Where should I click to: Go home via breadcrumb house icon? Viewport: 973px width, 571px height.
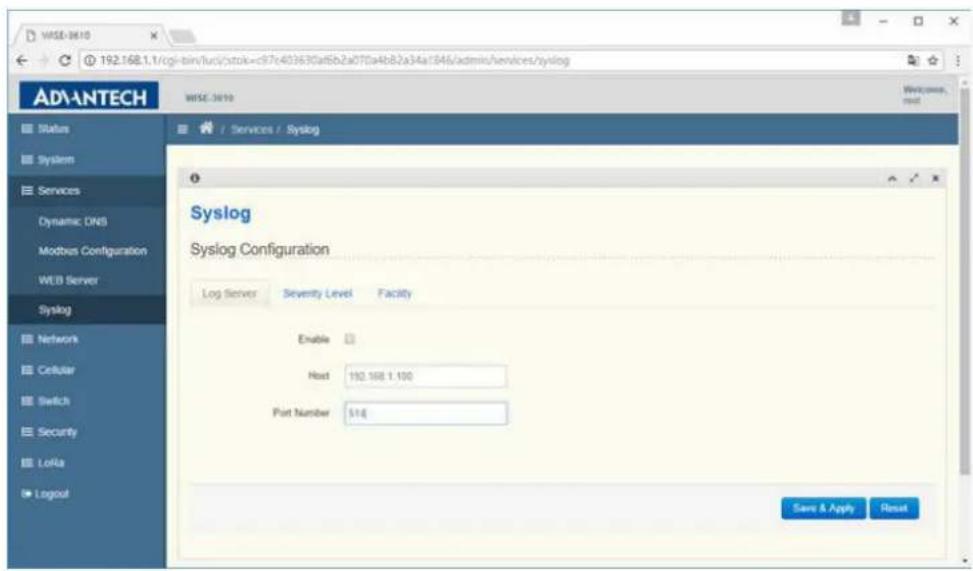[x=206, y=128]
